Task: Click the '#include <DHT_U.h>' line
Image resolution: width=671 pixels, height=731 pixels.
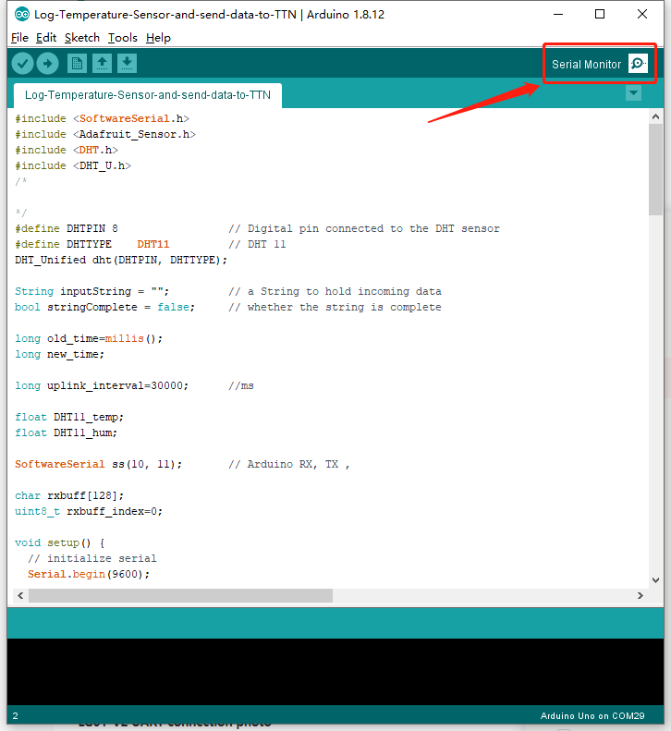Action: tap(73, 166)
